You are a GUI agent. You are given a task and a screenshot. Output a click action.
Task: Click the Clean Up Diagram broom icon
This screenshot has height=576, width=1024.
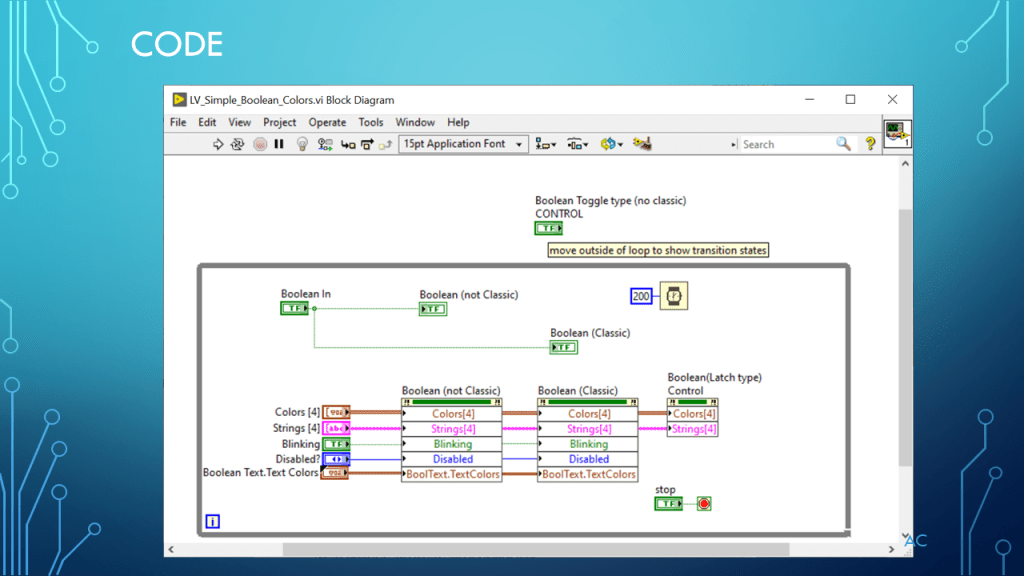click(642, 144)
